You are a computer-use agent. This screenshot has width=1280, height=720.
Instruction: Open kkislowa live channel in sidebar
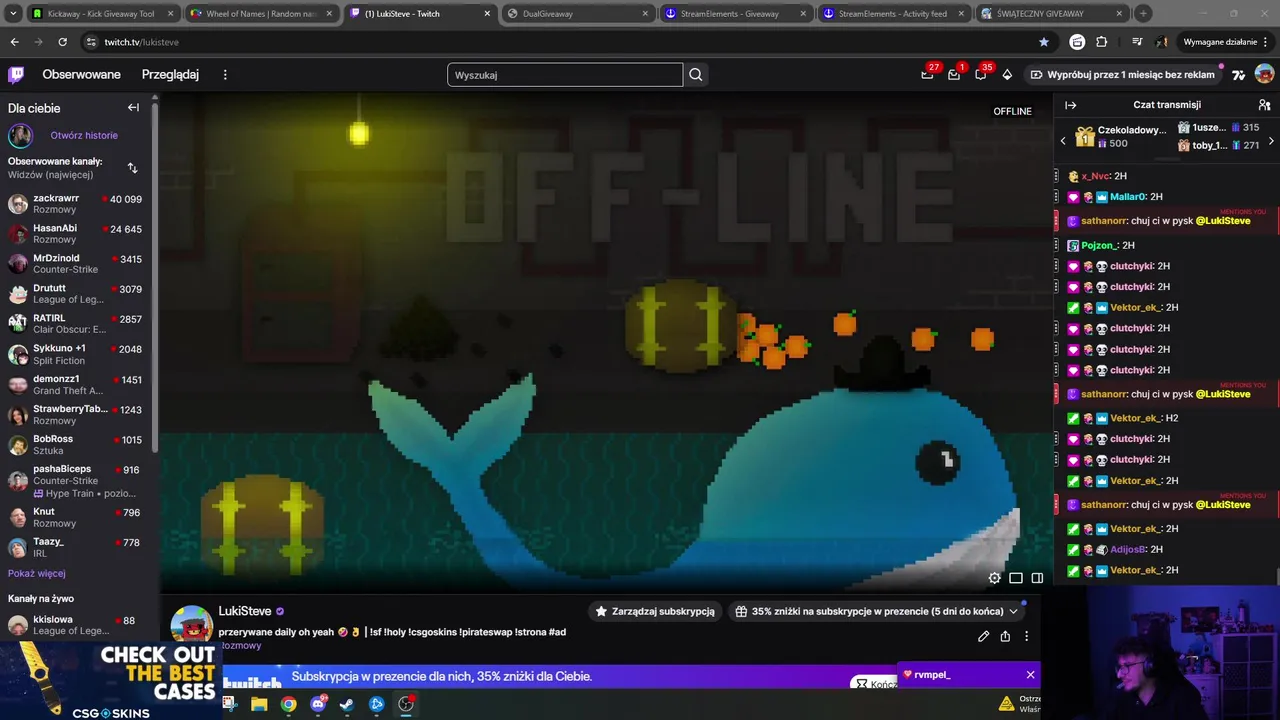(x=75, y=625)
